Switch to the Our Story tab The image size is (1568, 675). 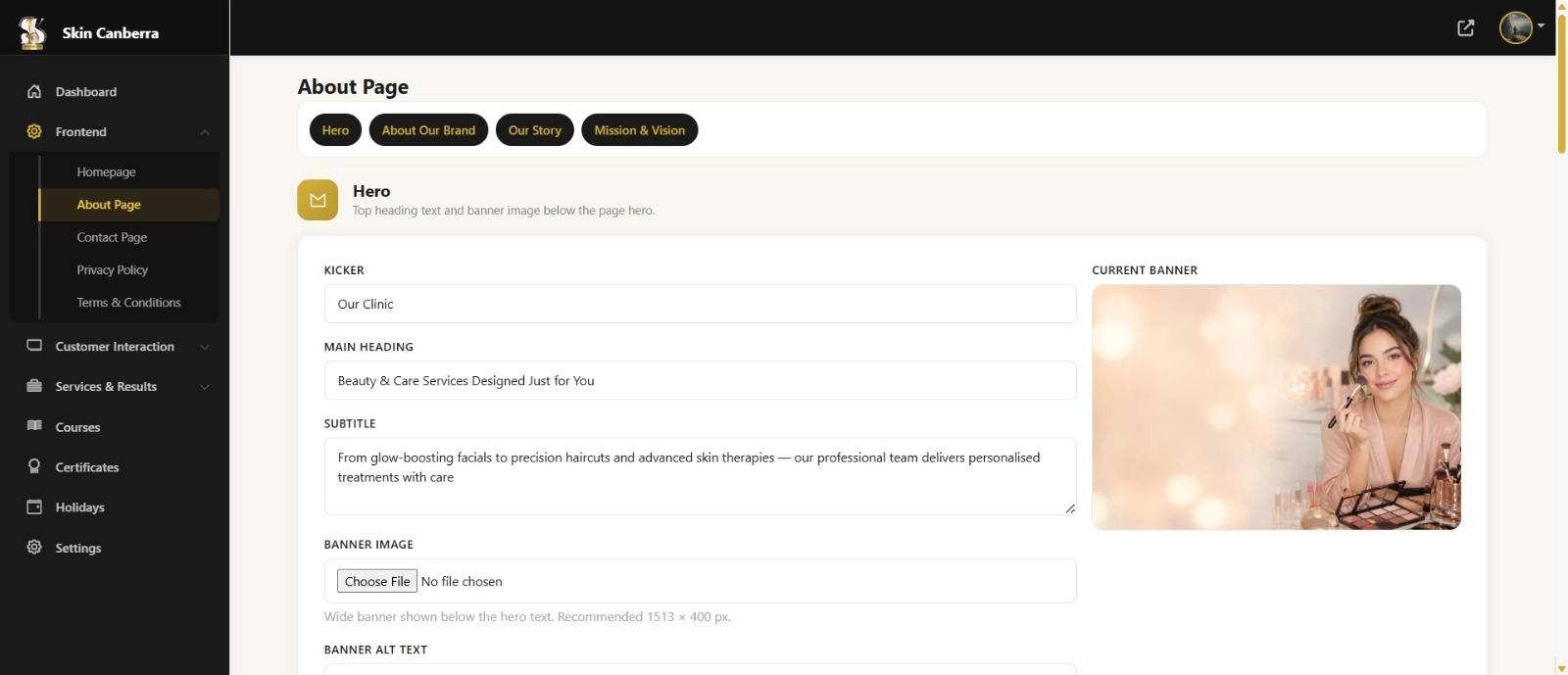[x=535, y=130]
